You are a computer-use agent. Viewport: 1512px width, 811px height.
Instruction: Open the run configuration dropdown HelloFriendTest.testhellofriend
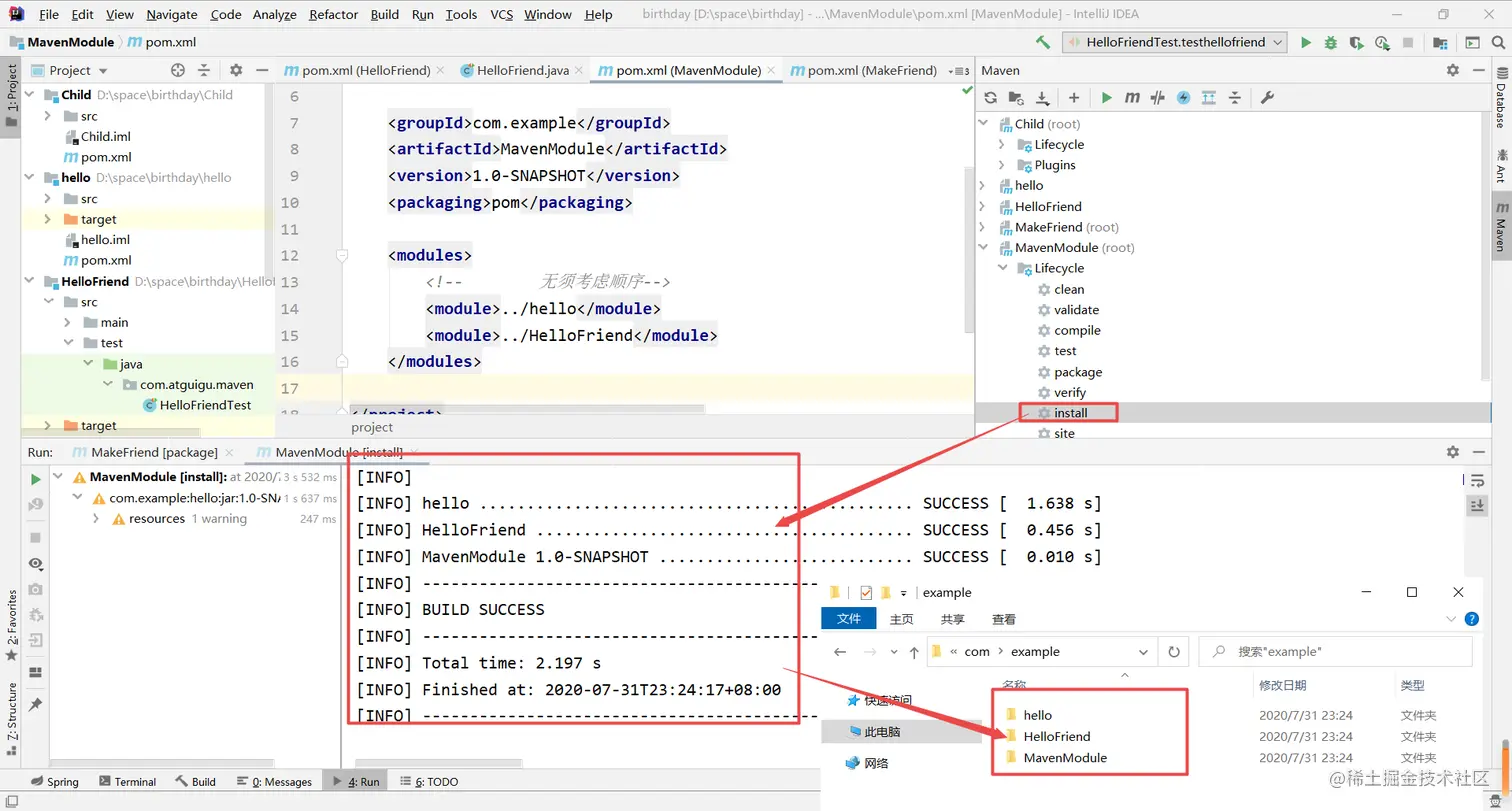(x=1176, y=42)
